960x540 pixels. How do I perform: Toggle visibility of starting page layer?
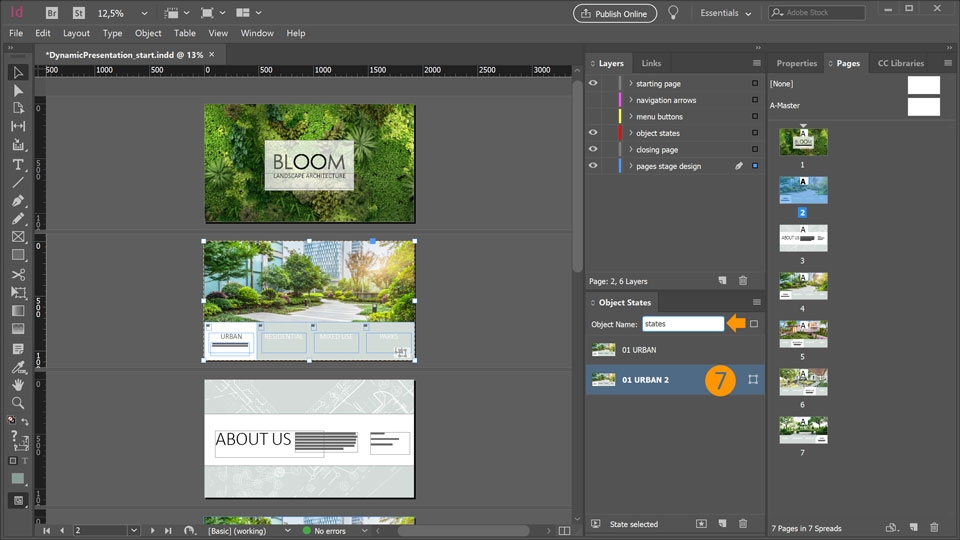point(593,83)
